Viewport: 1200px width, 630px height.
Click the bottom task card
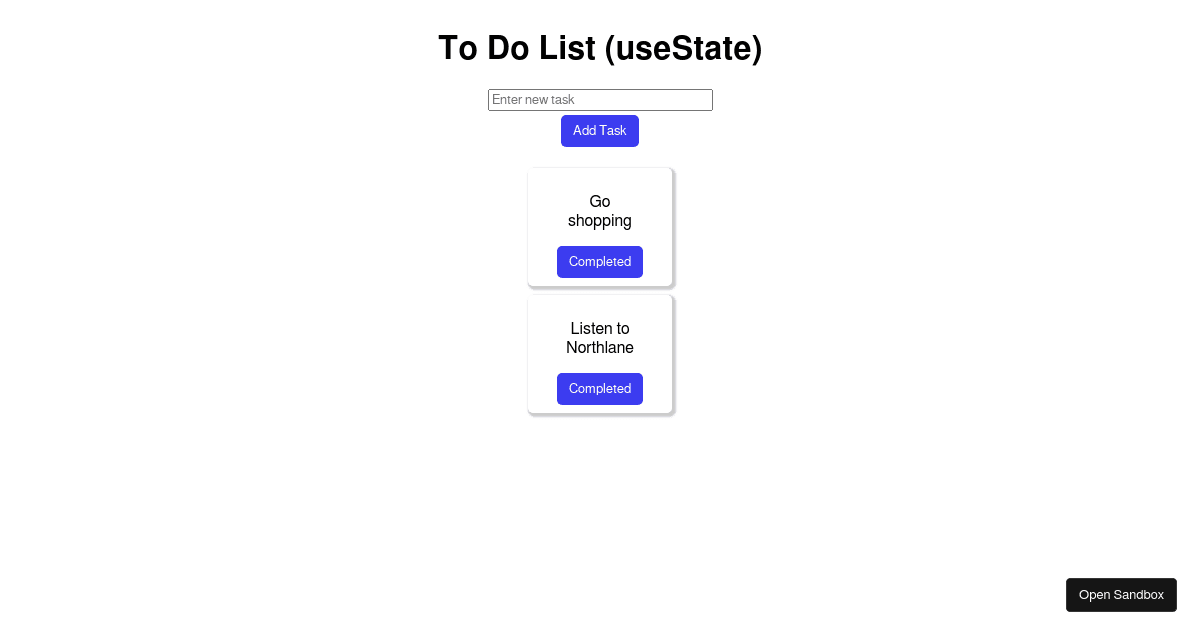[x=600, y=354]
